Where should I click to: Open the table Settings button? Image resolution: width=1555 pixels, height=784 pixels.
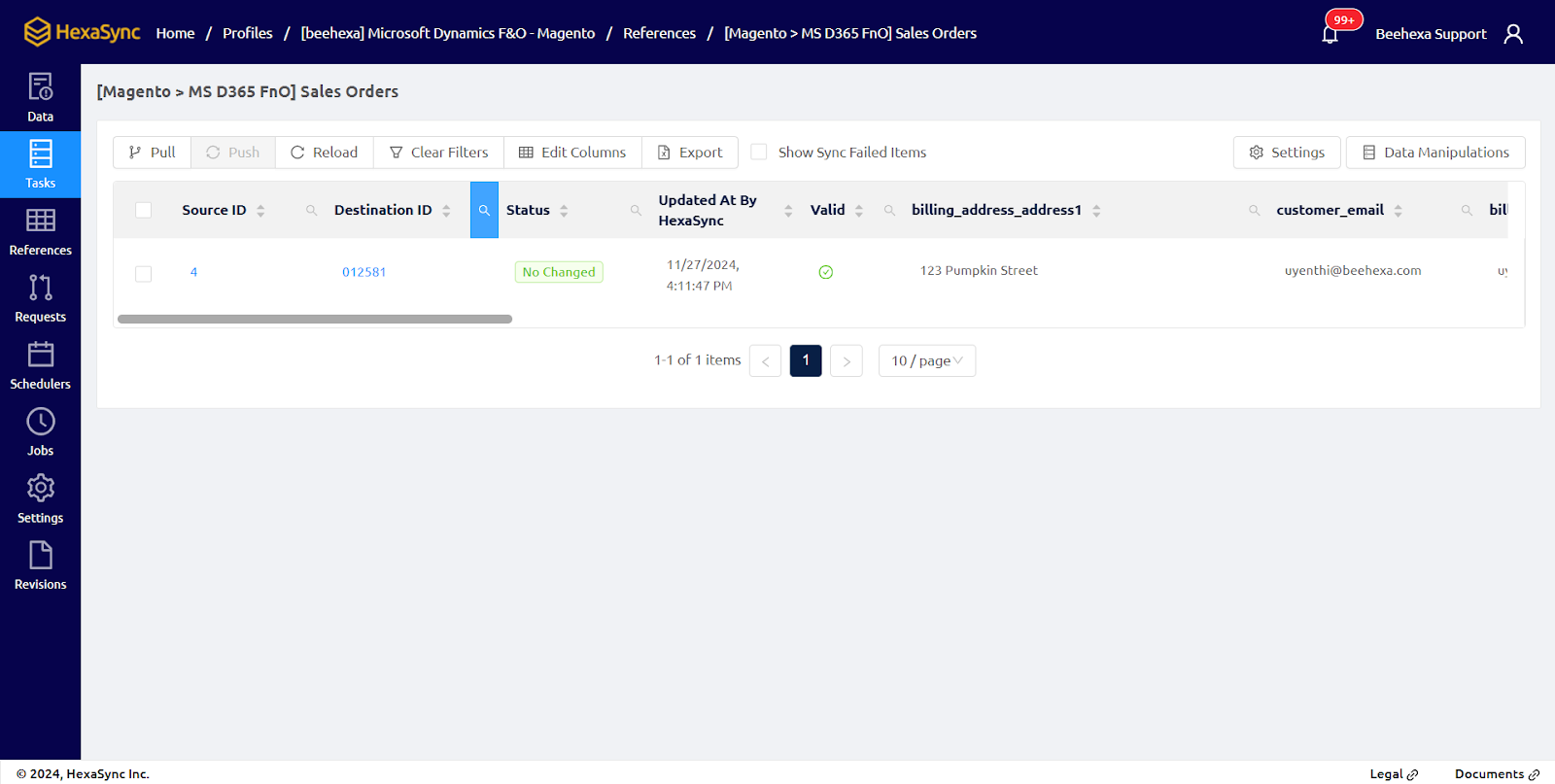click(1287, 152)
